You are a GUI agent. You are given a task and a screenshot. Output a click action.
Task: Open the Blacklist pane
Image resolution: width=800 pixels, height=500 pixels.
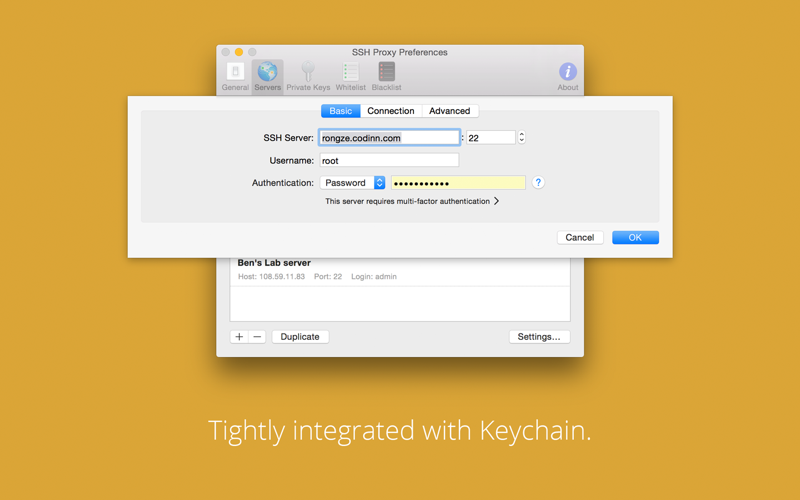click(x=386, y=77)
